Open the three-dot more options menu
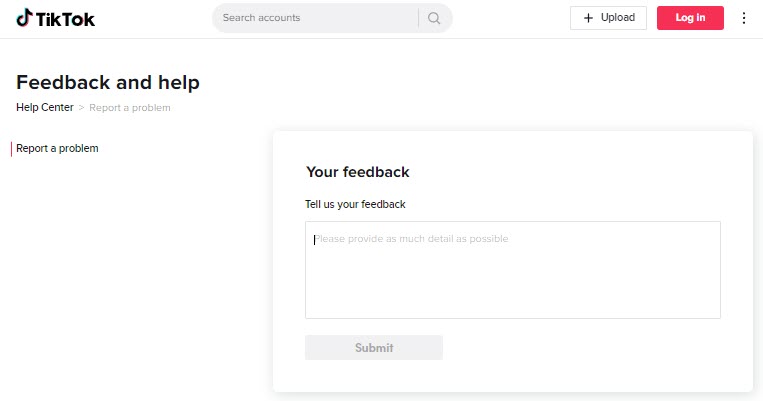 pos(744,18)
